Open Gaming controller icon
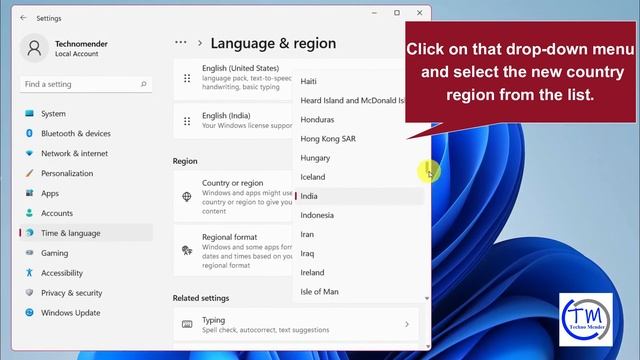This screenshot has height=360, width=640. pos(29,253)
